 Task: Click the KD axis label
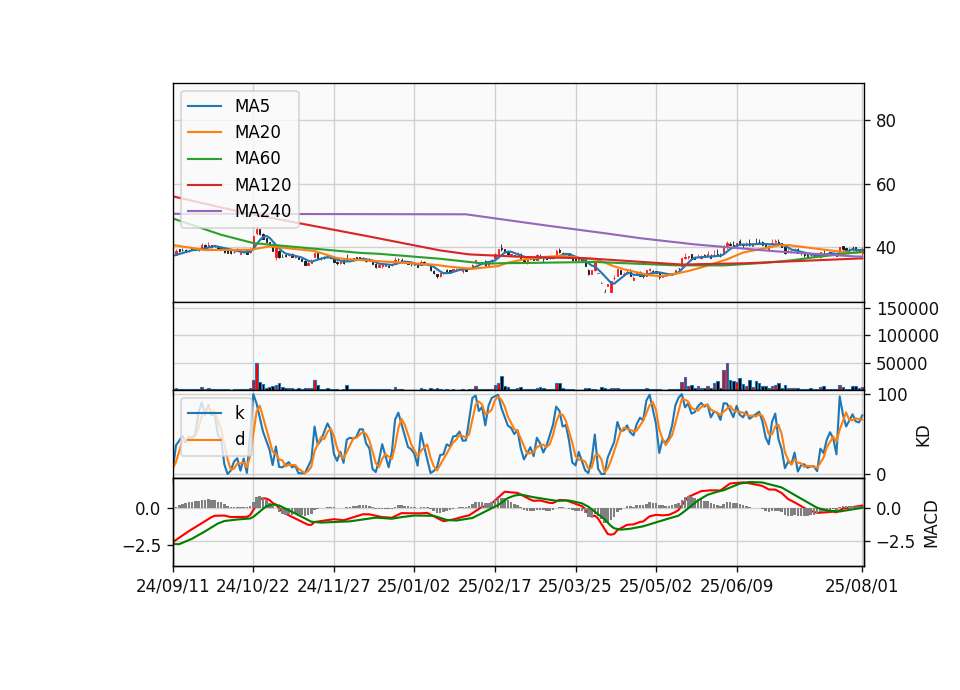point(923,437)
